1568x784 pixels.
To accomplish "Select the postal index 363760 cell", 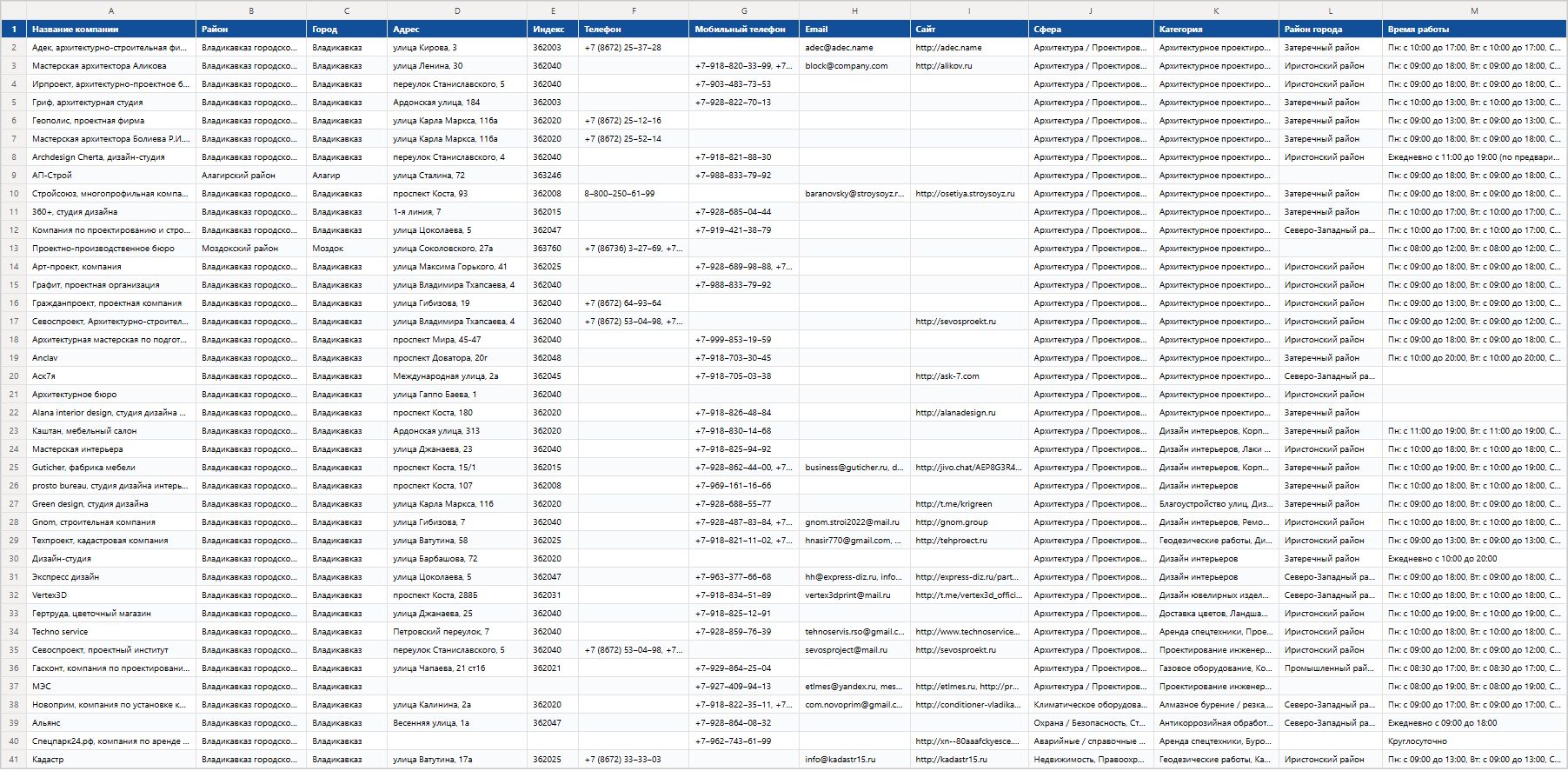I will [553, 249].
